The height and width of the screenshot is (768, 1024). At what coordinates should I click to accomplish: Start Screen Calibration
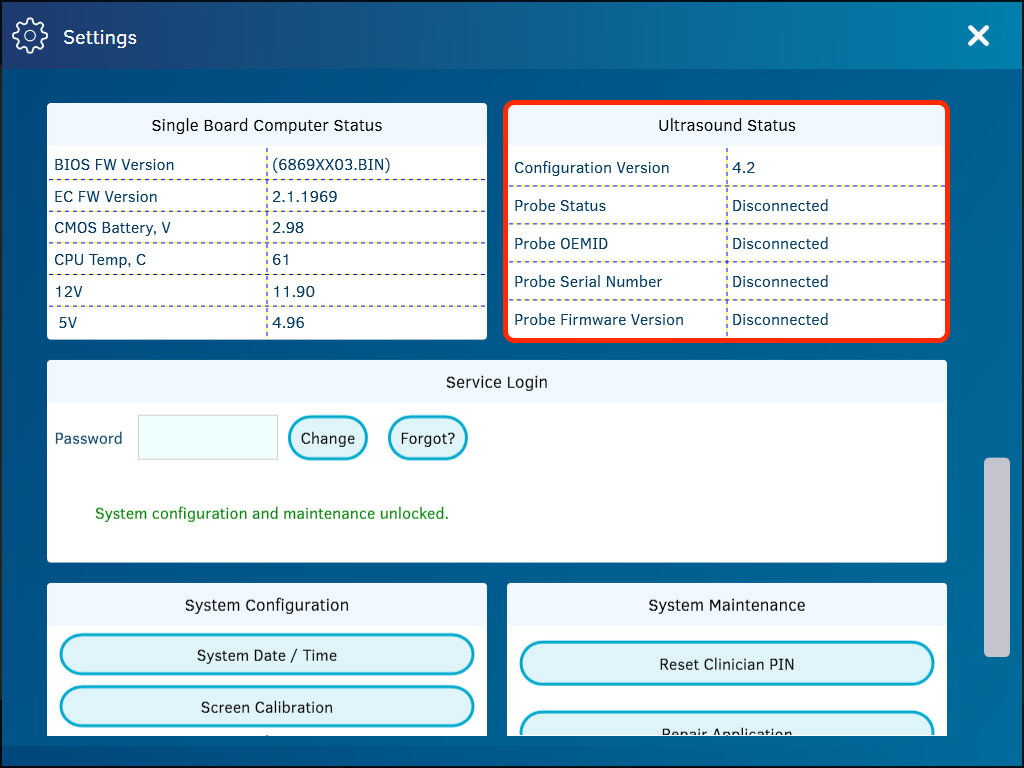point(266,707)
